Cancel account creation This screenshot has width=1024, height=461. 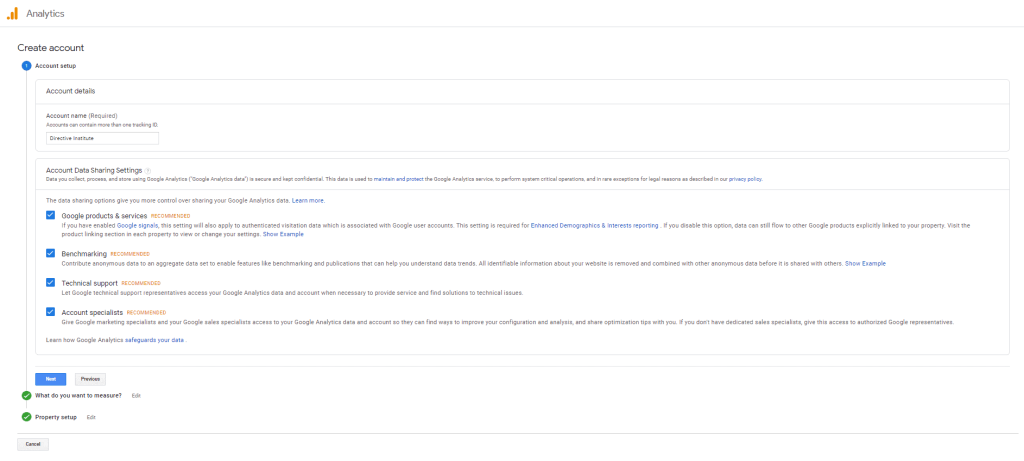pyautogui.click(x=33, y=444)
